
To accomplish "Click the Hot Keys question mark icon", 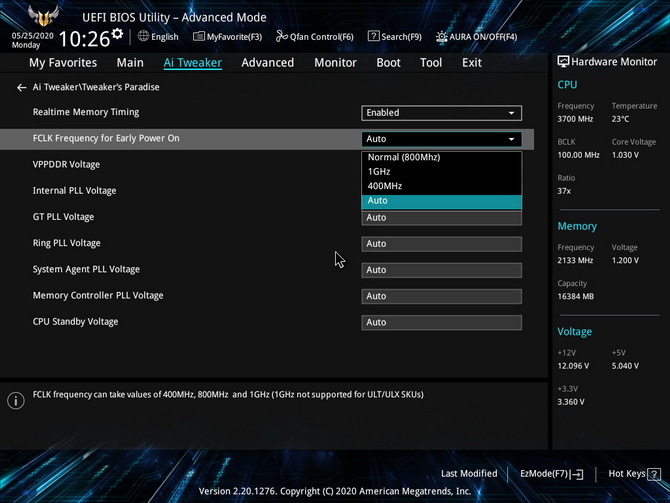I will (654, 474).
